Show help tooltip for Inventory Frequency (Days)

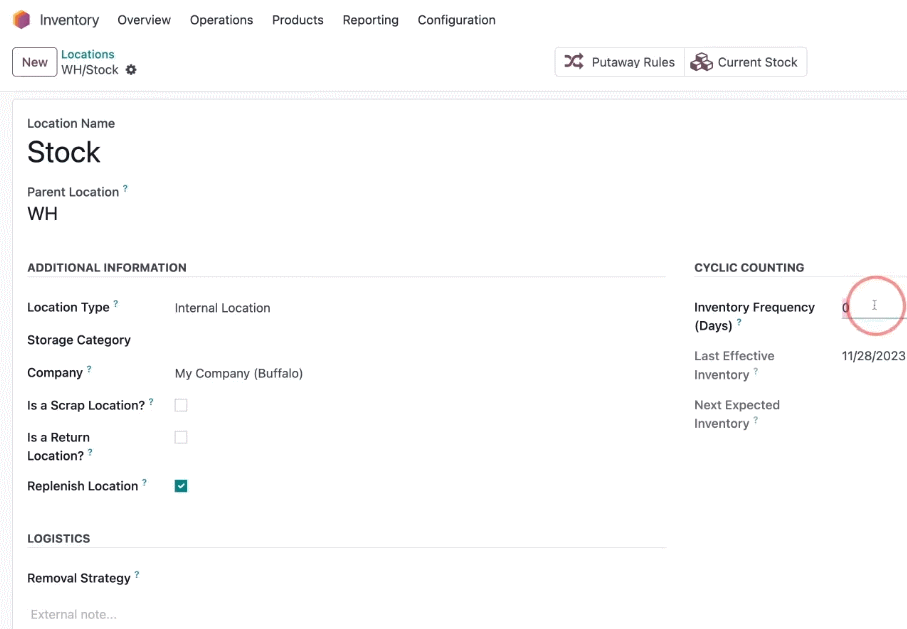point(739,322)
